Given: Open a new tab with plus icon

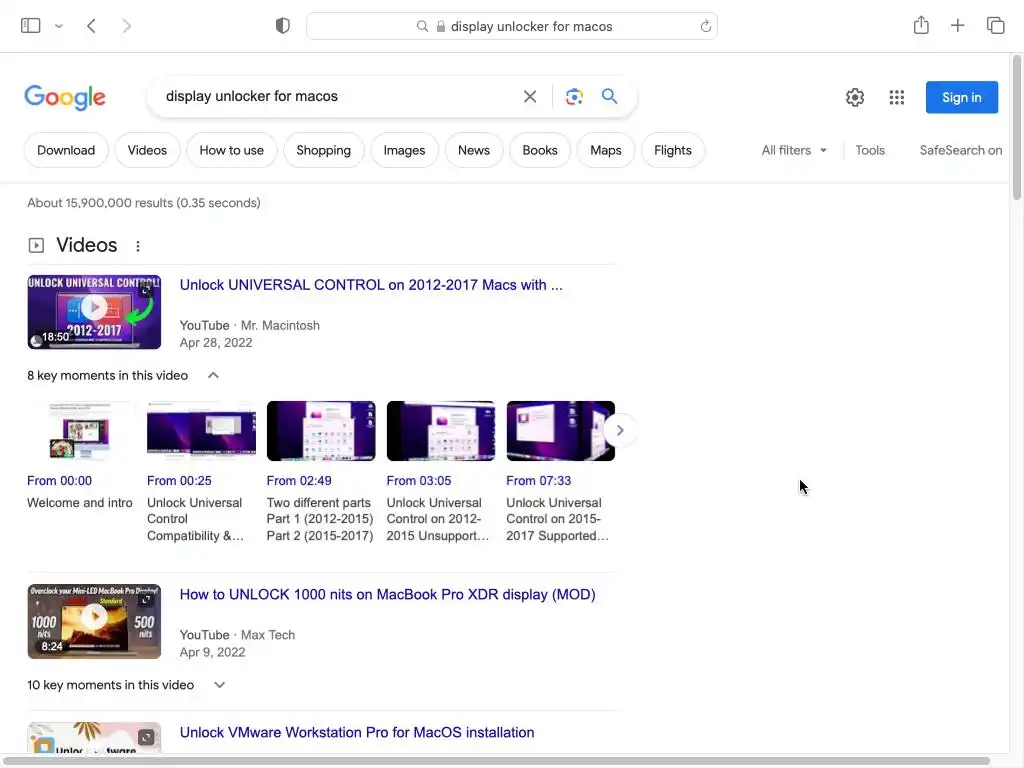Looking at the screenshot, I should click(x=957, y=25).
